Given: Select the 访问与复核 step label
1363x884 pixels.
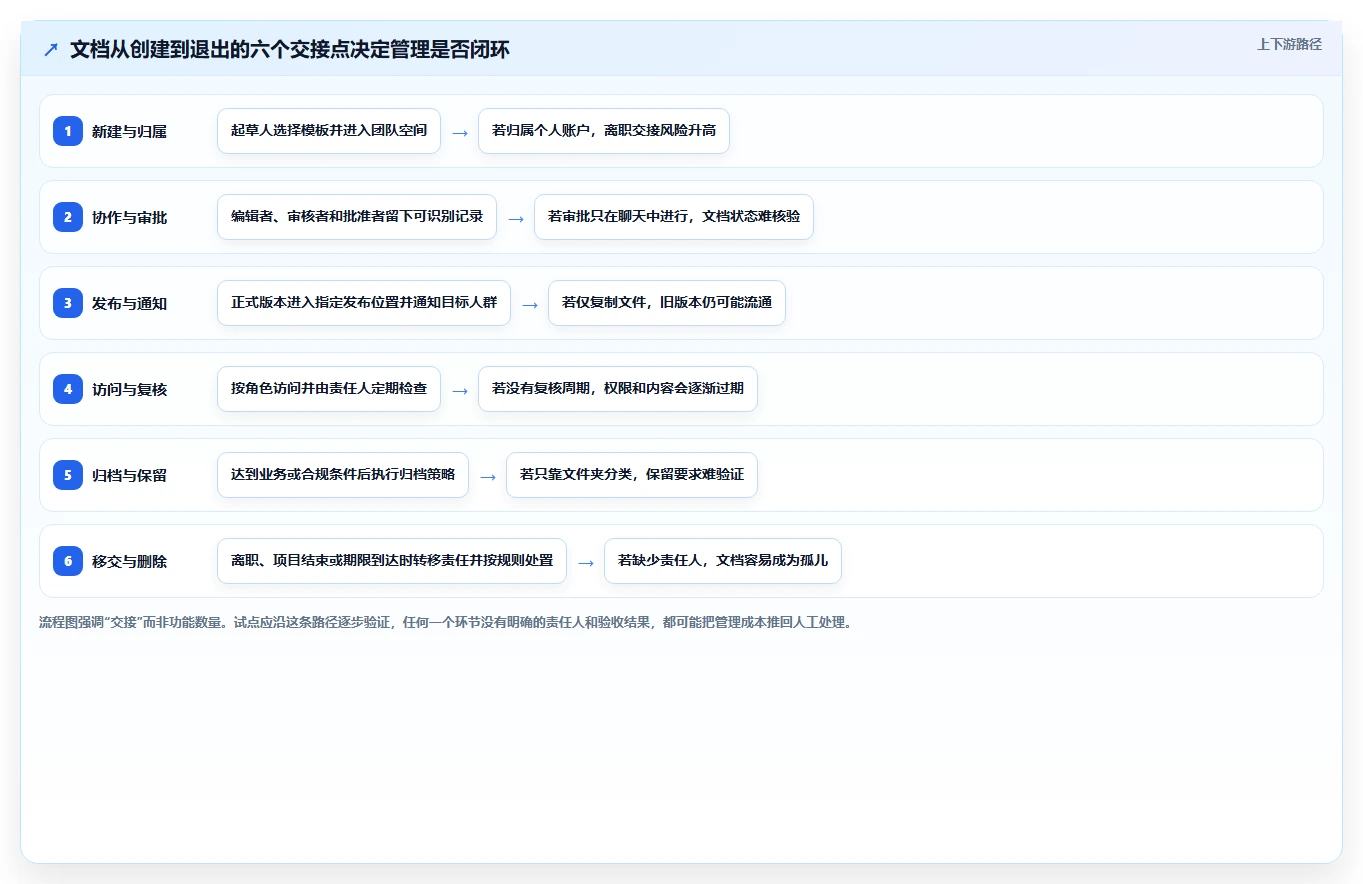Looking at the screenshot, I should tap(129, 389).
